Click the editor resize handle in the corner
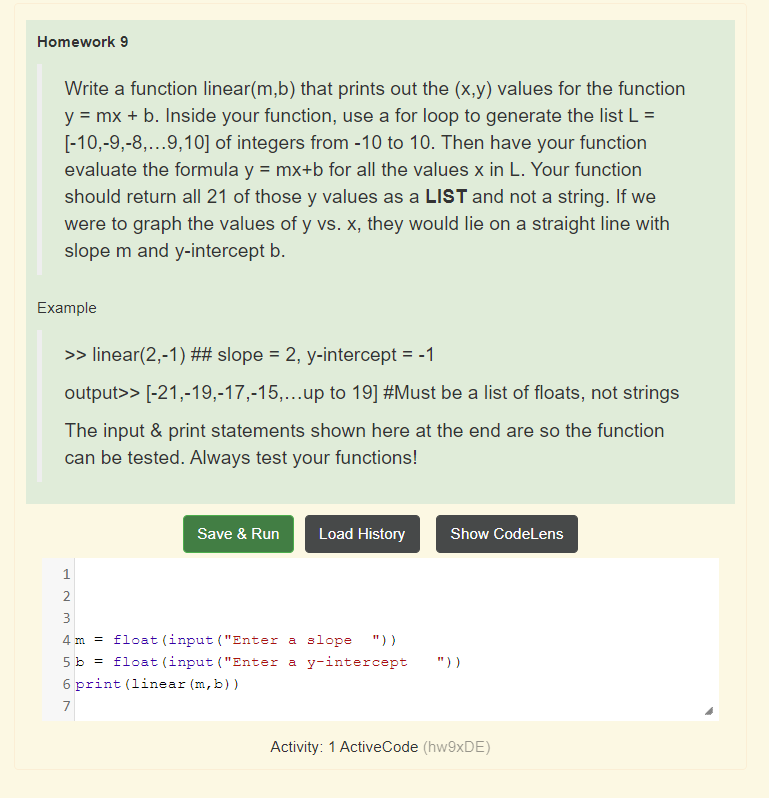 pos(709,711)
